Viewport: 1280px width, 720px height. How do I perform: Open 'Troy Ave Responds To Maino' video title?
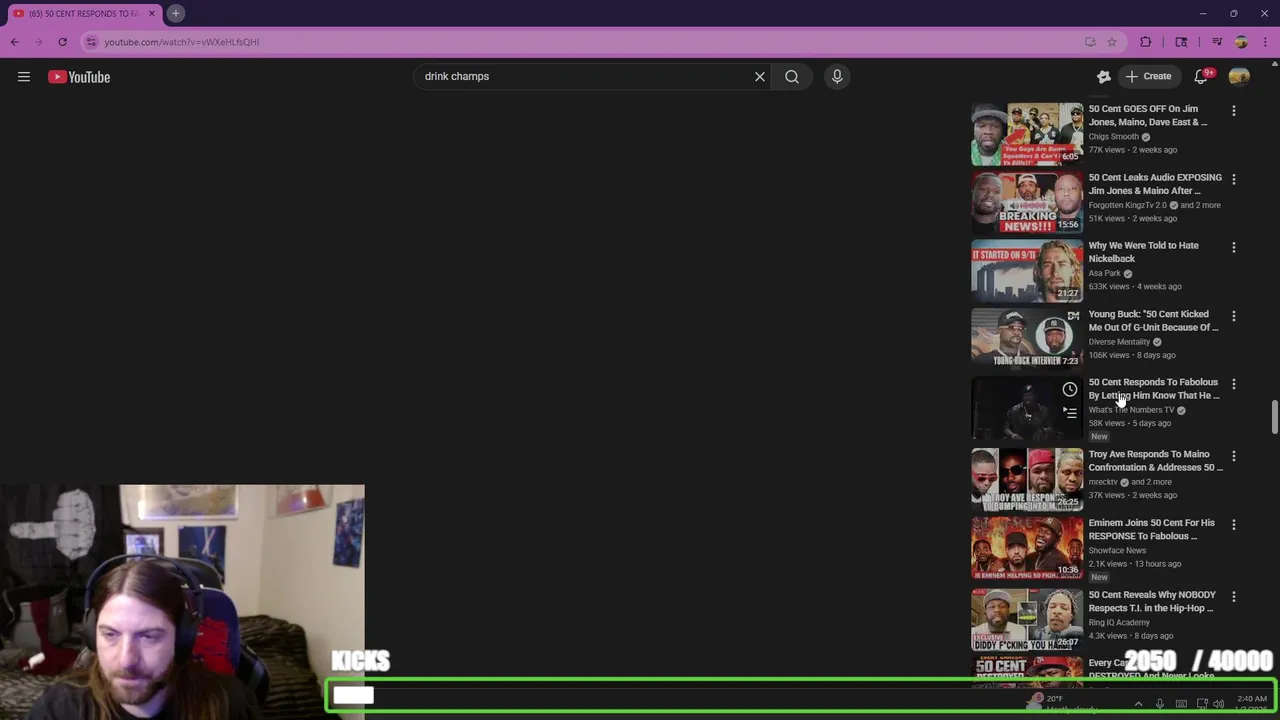click(1155, 460)
